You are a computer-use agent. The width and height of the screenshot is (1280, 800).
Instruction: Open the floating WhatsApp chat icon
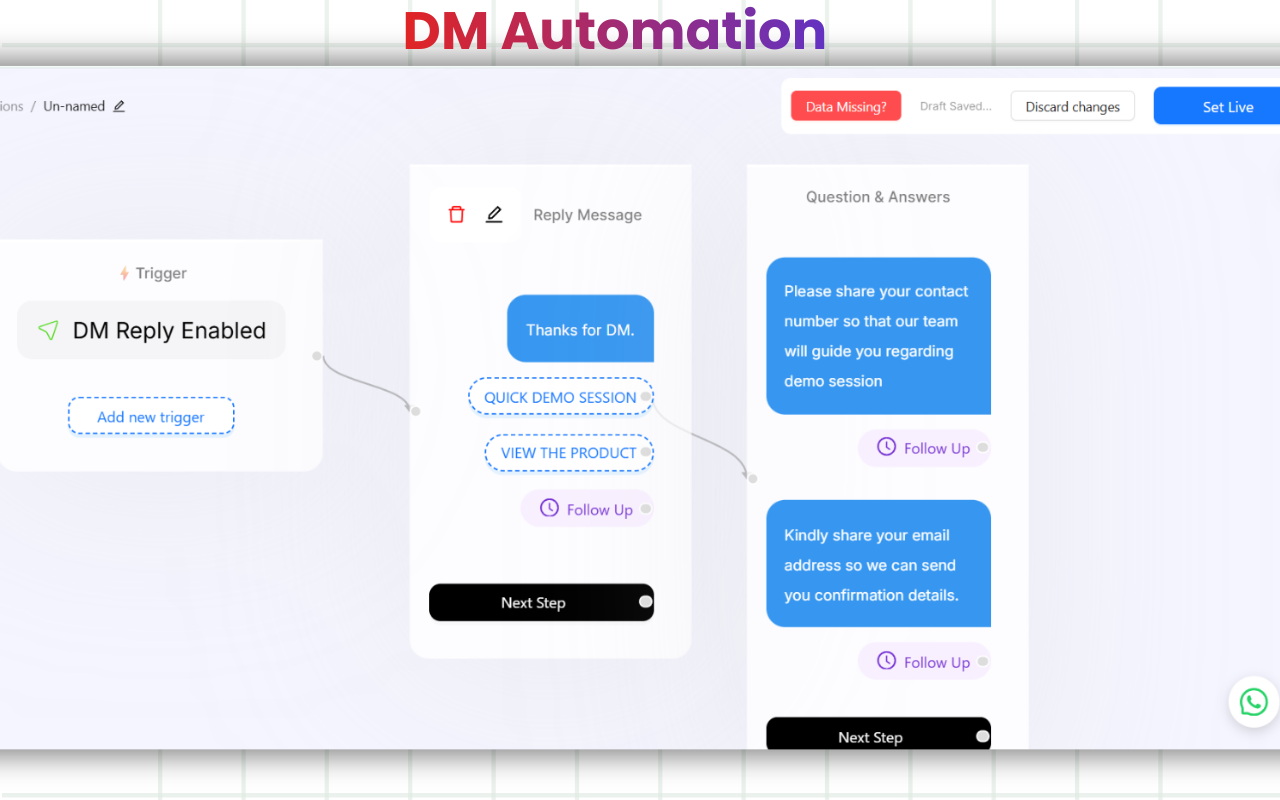[x=1253, y=701]
